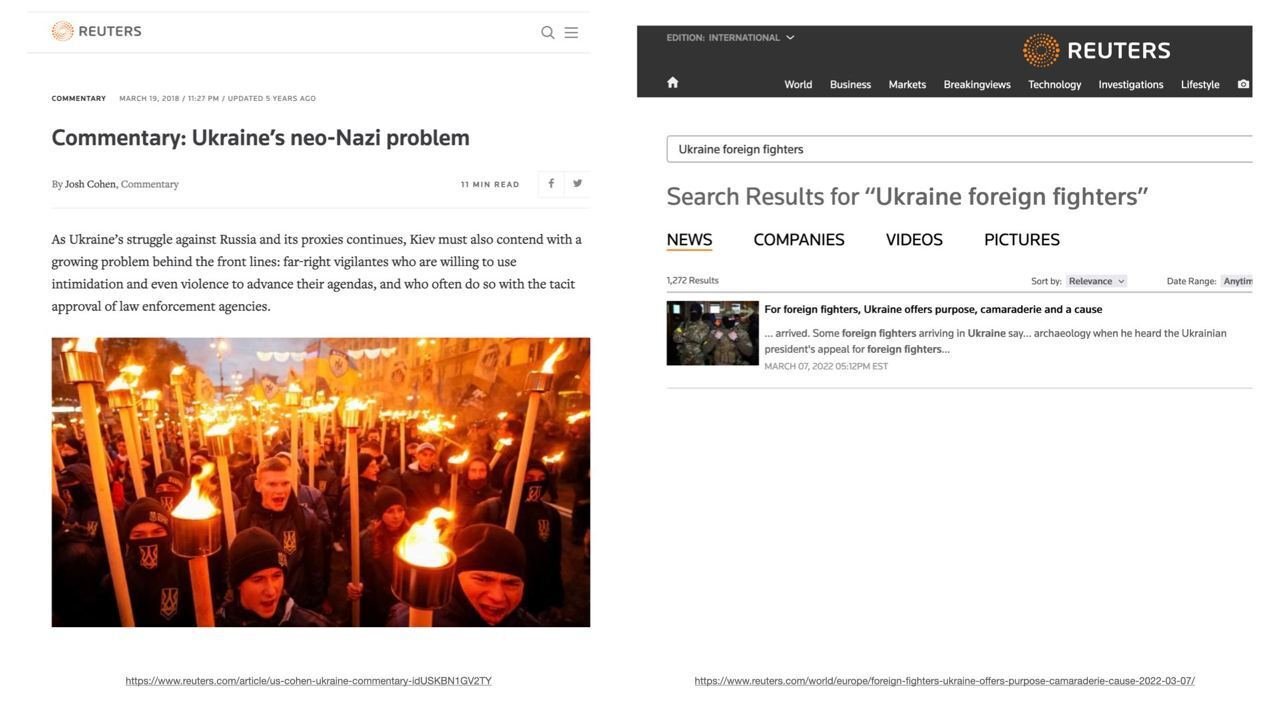The image size is (1280, 720).
Task: Open the Date Range dropdown
Action: tap(1236, 281)
